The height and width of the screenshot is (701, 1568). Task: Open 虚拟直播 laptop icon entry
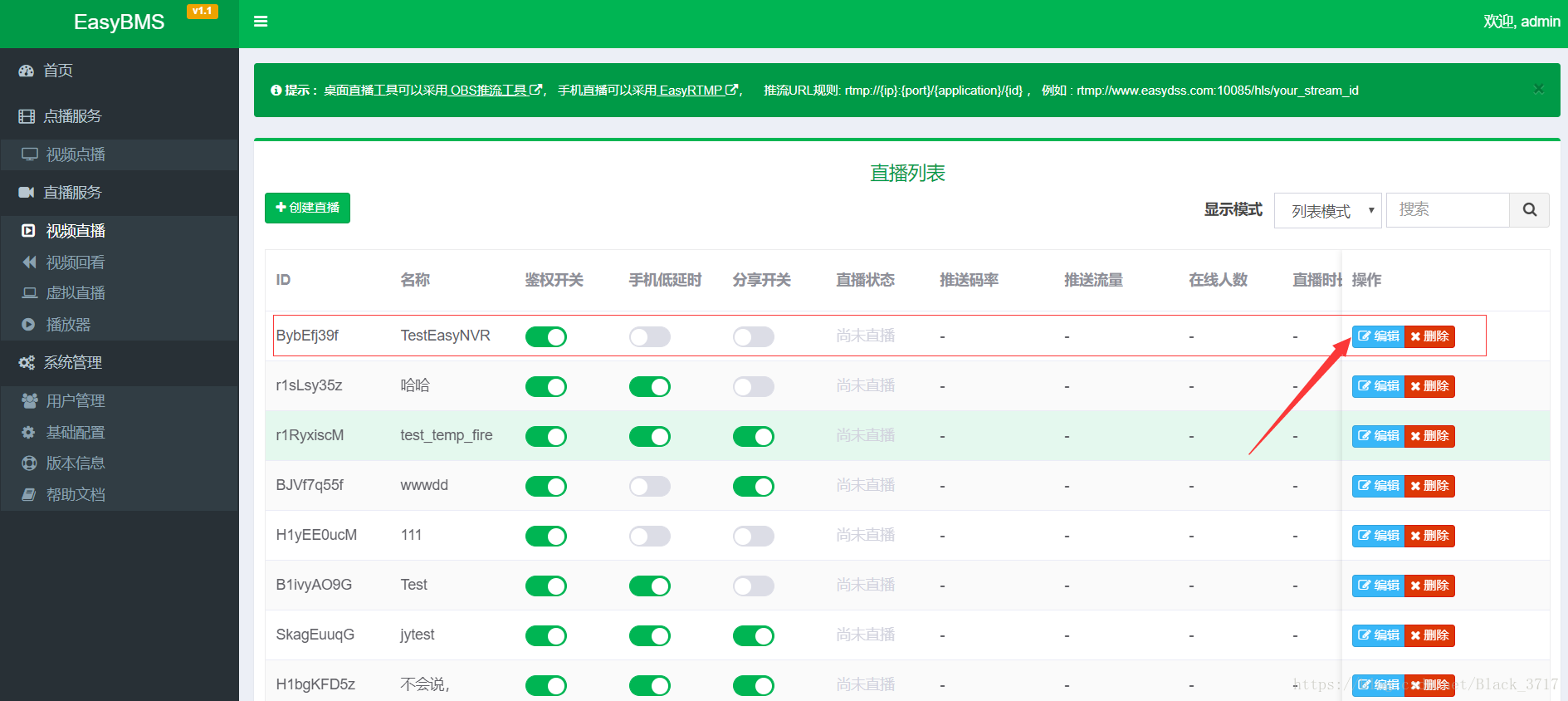(x=30, y=293)
